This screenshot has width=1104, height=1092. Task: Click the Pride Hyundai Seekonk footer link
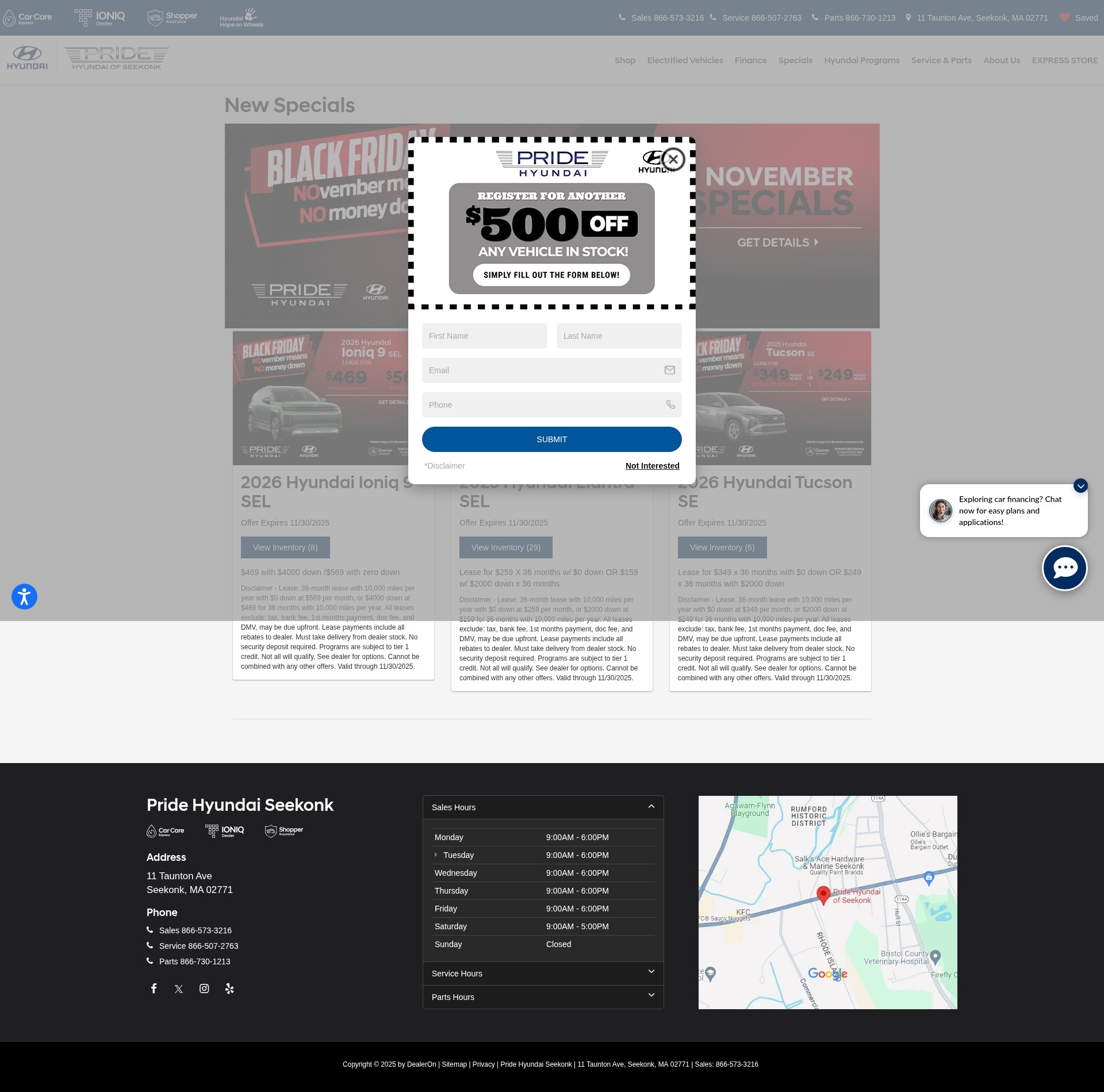point(536,1064)
